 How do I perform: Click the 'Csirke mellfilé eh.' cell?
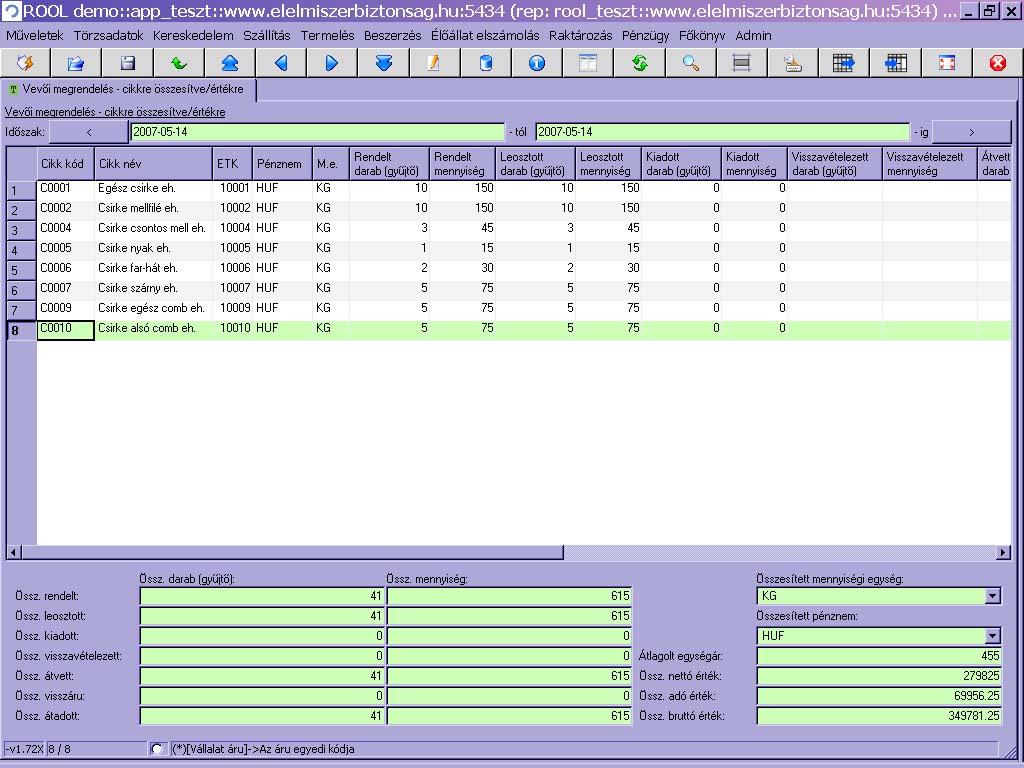(x=153, y=208)
